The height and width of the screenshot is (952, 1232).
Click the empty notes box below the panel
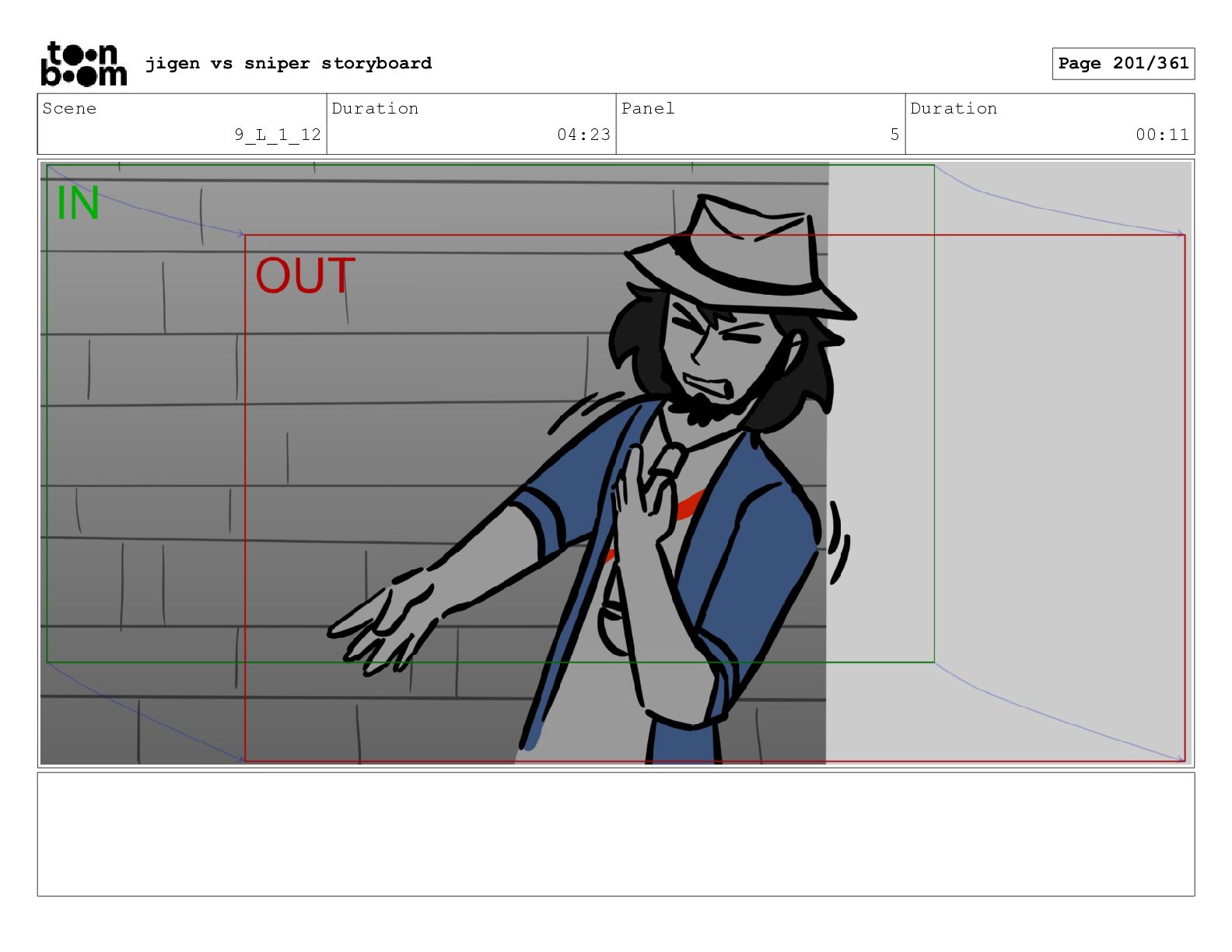tap(616, 834)
